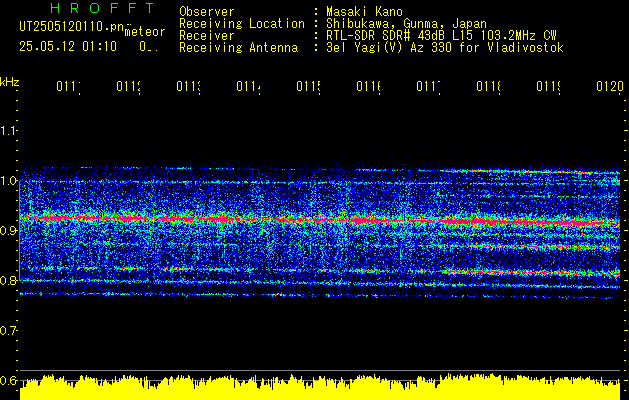
Task: Click the Receiving Antenna label
Action: pos(238,48)
